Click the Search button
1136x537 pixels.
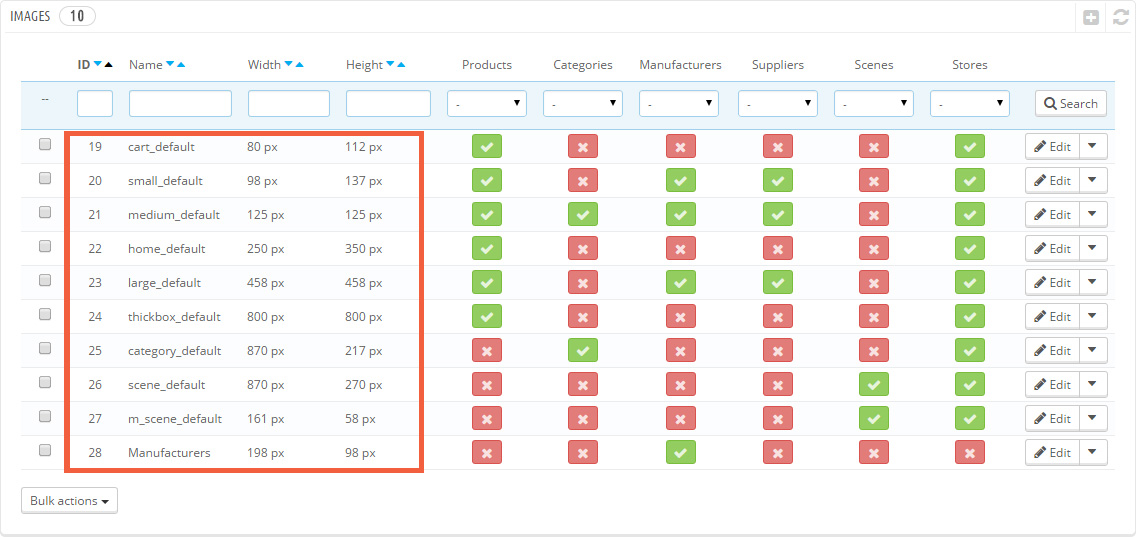click(x=1071, y=104)
